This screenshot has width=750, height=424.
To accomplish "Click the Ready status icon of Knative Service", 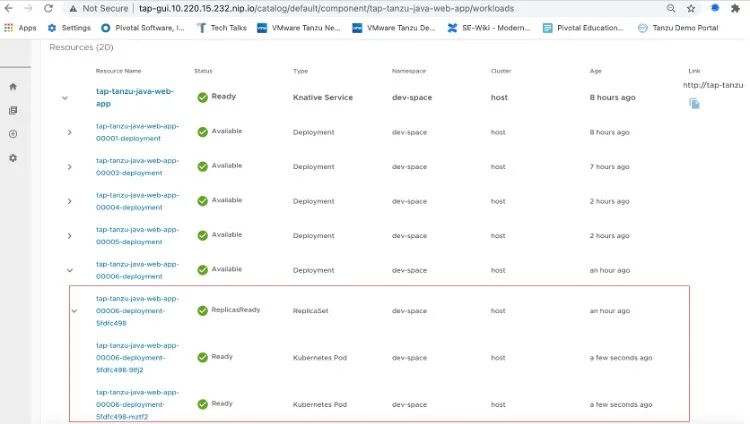I will tap(203, 97).
